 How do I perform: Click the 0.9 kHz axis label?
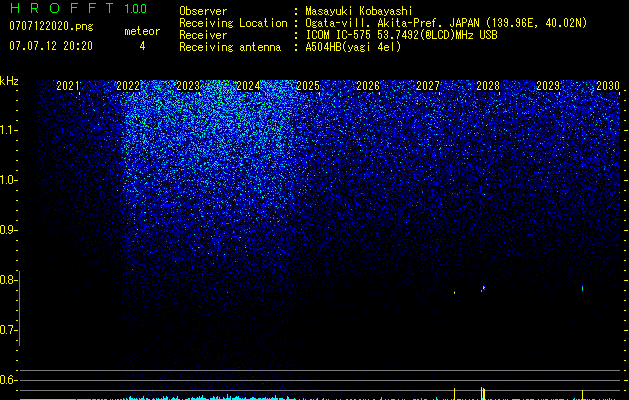click(8, 230)
